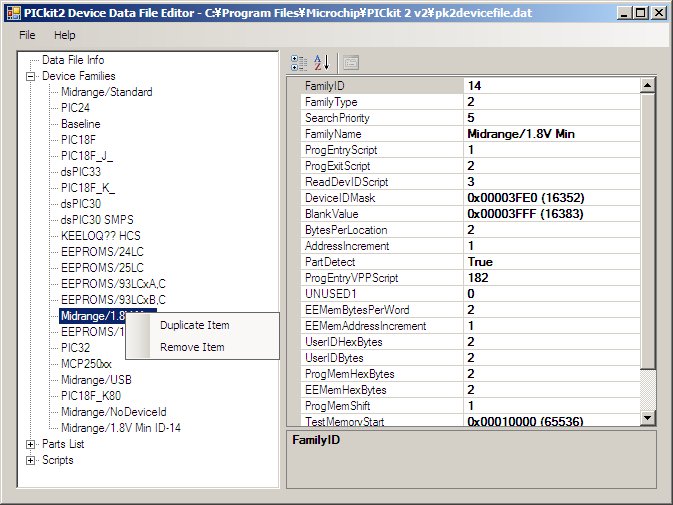Select the ProgMemHexBytes property row

(x=470, y=374)
